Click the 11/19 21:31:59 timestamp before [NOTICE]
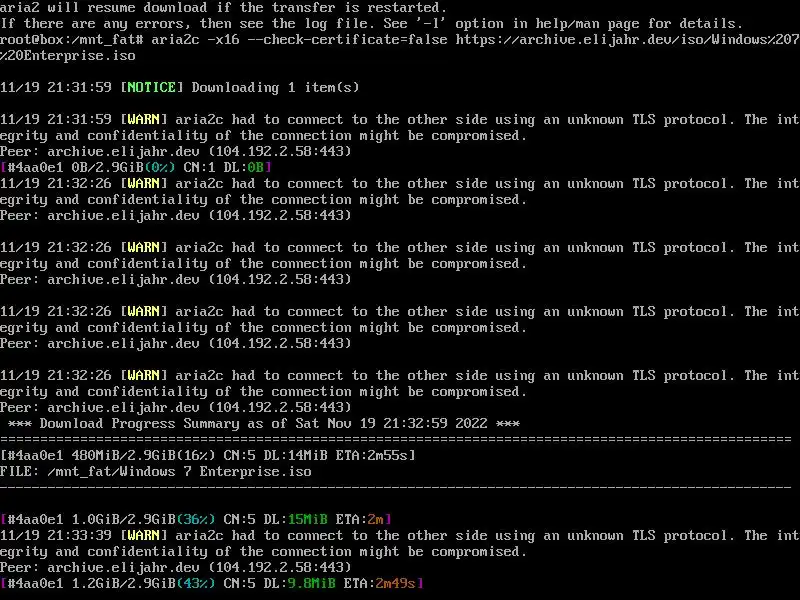 (56, 88)
